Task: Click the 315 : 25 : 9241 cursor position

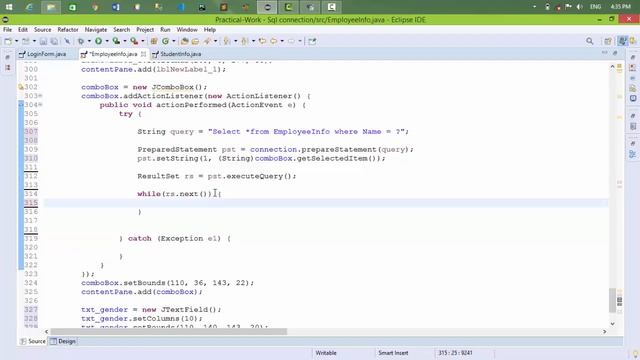Action: (x=455, y=353)
